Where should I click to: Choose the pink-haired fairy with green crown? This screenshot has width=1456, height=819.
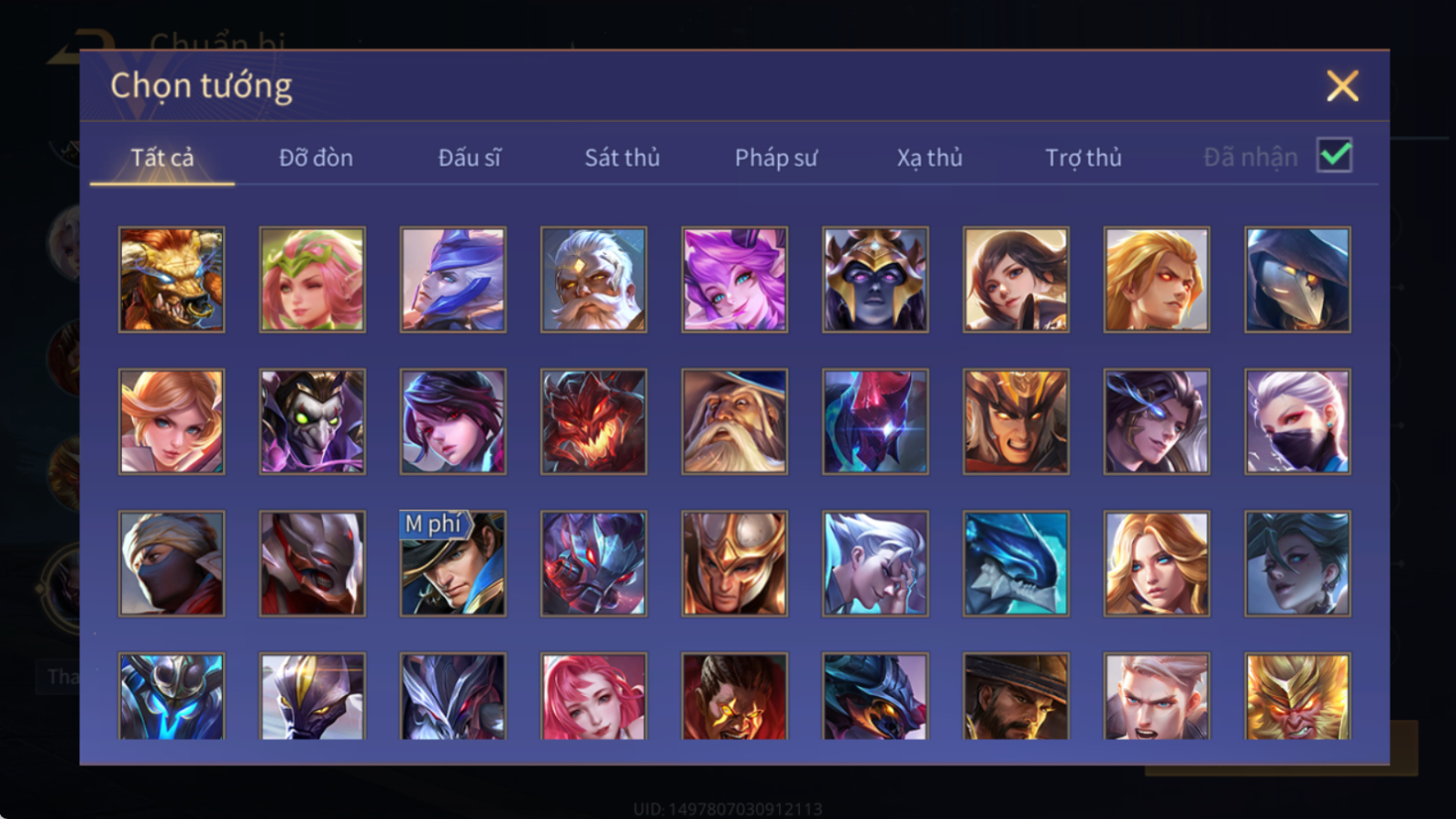(x=312, y=280)
